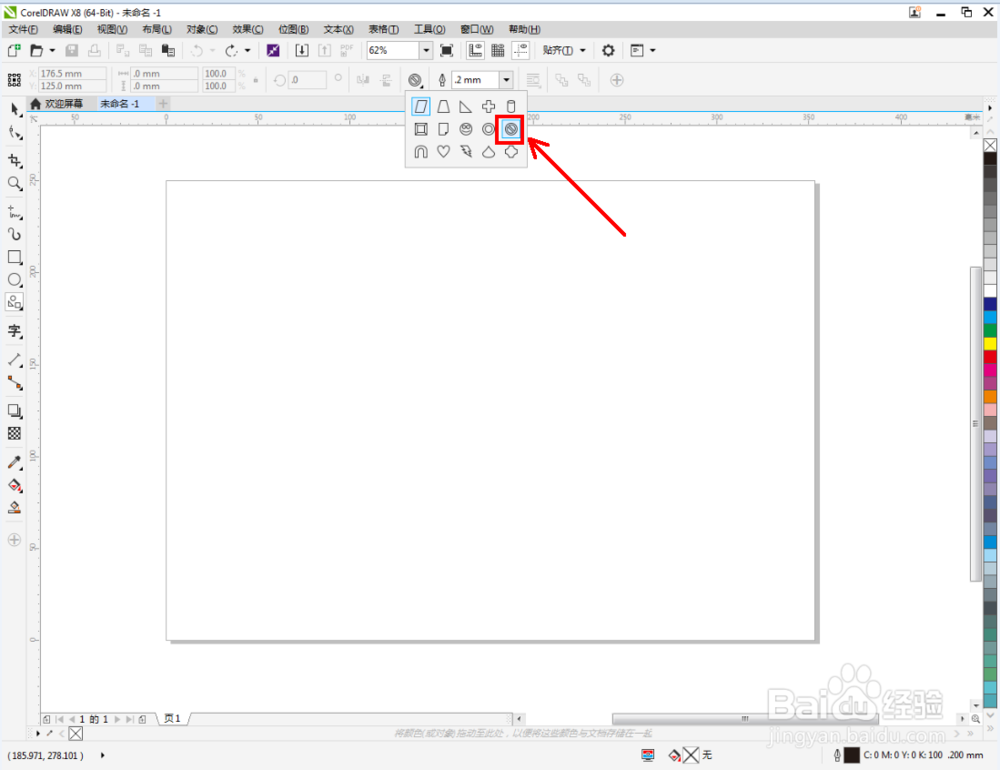
Task: Select the Transparency tool
Action: 15,434
